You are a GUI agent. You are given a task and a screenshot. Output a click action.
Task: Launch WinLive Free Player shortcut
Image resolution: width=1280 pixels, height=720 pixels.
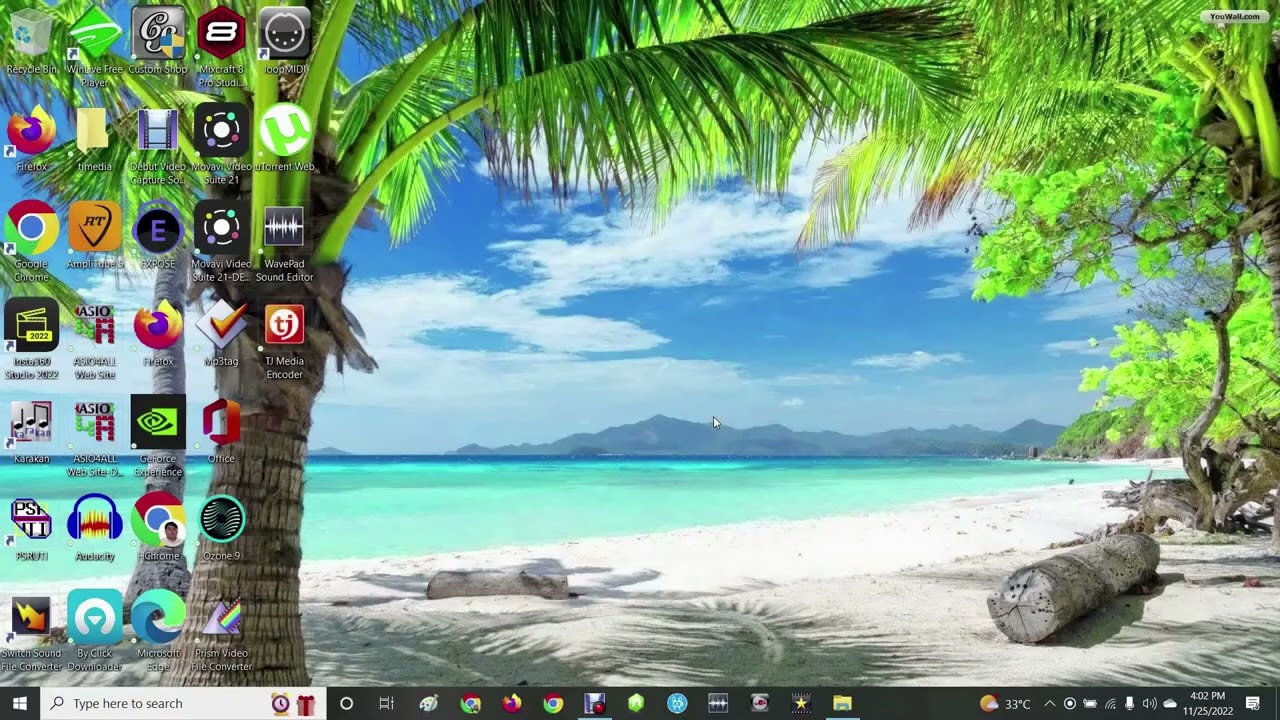point(94,47)
